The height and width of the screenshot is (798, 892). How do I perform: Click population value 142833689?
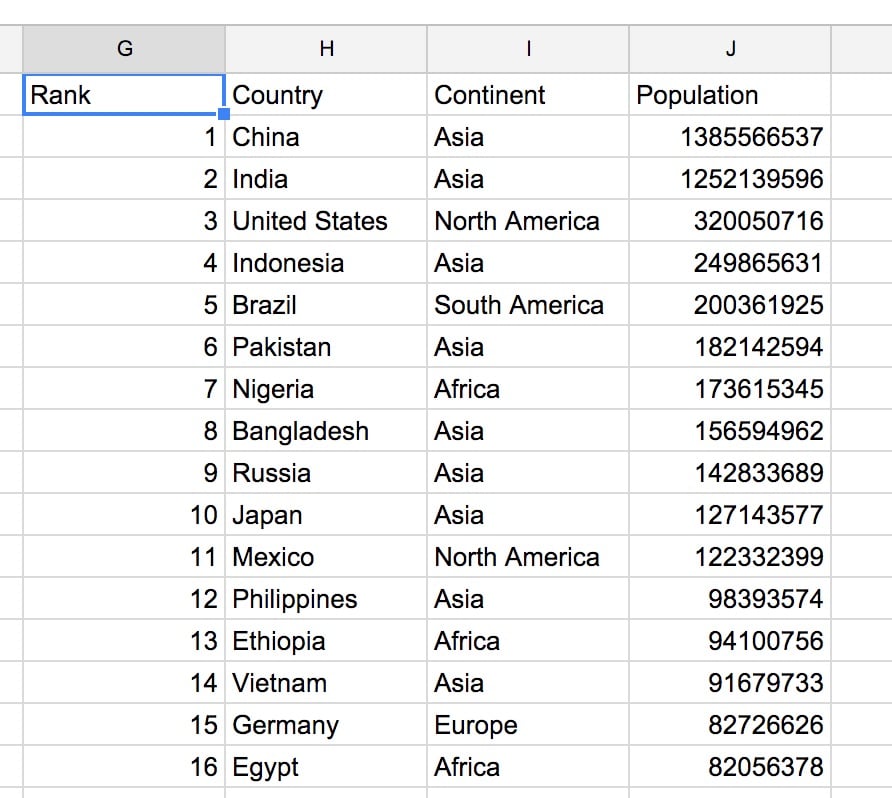tap(730, 473)
